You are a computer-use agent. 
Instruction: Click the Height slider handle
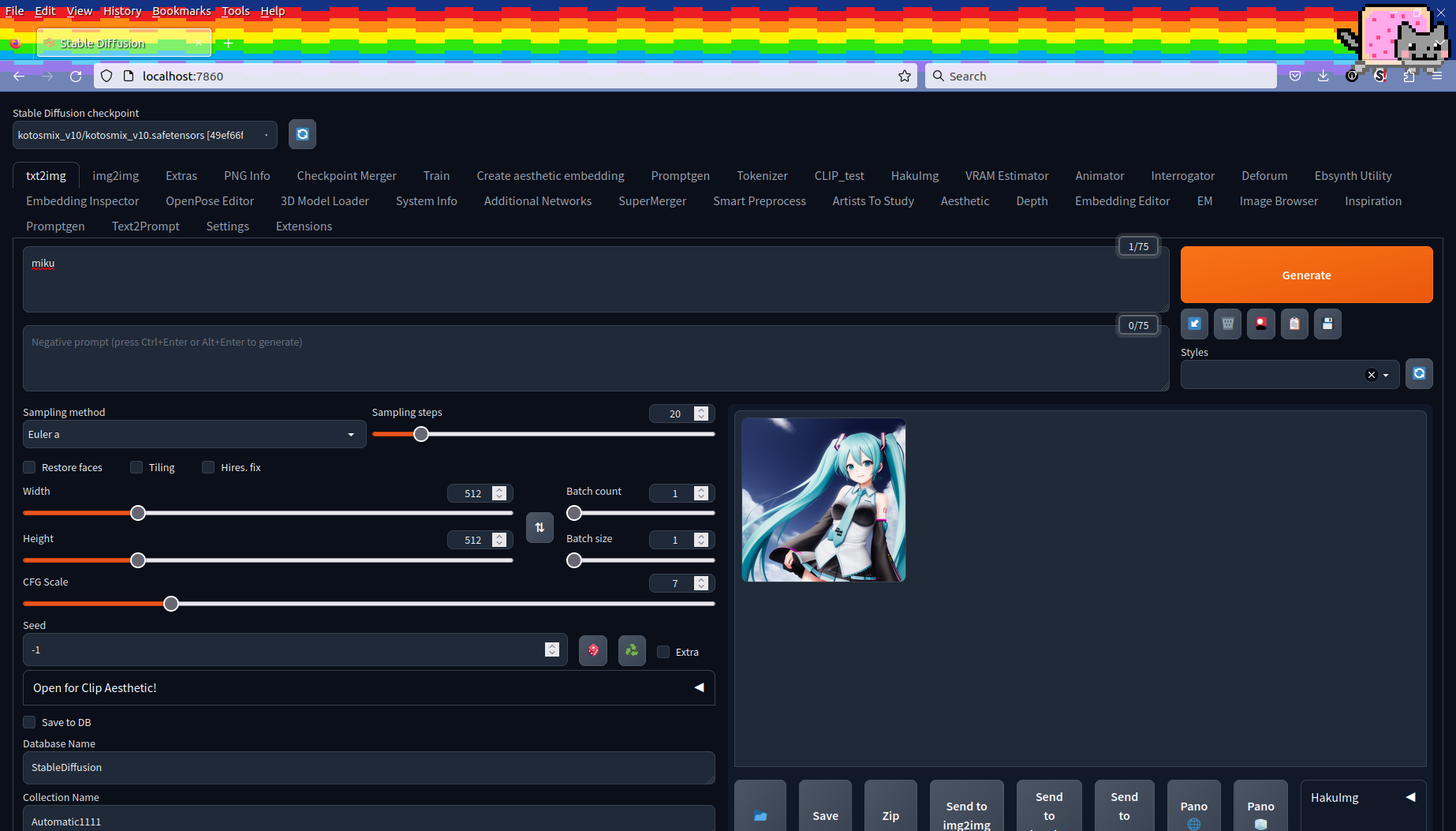(138, 560)
